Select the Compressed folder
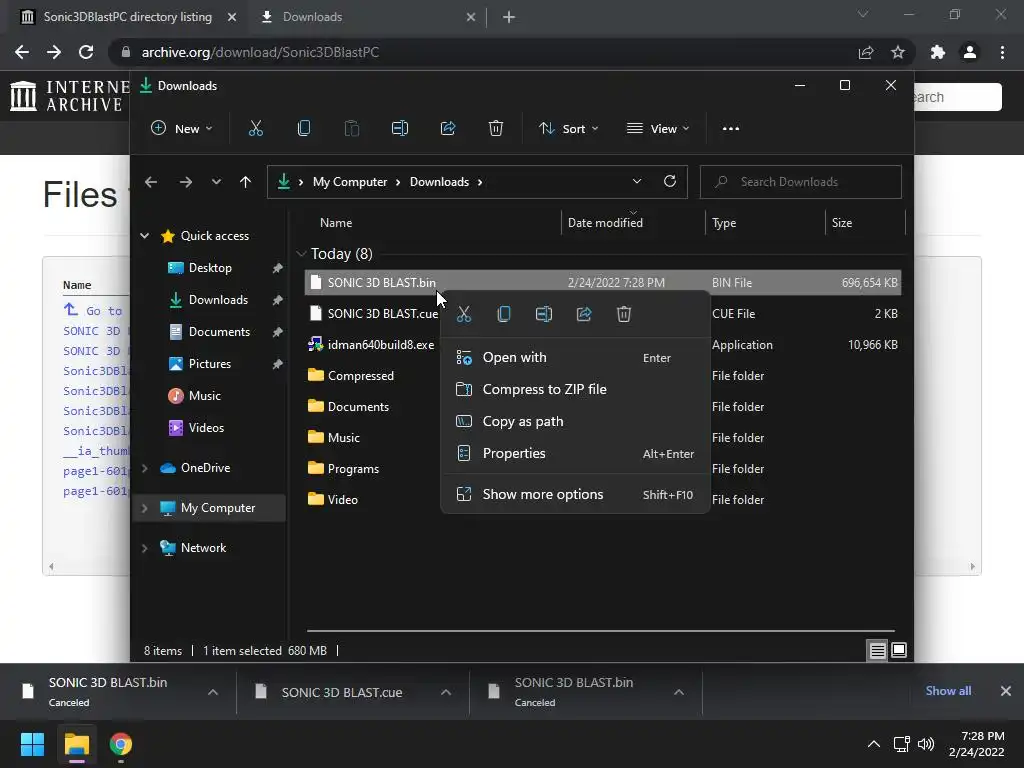This screenshot has width=1024, height=768. (x=360, y=376)
